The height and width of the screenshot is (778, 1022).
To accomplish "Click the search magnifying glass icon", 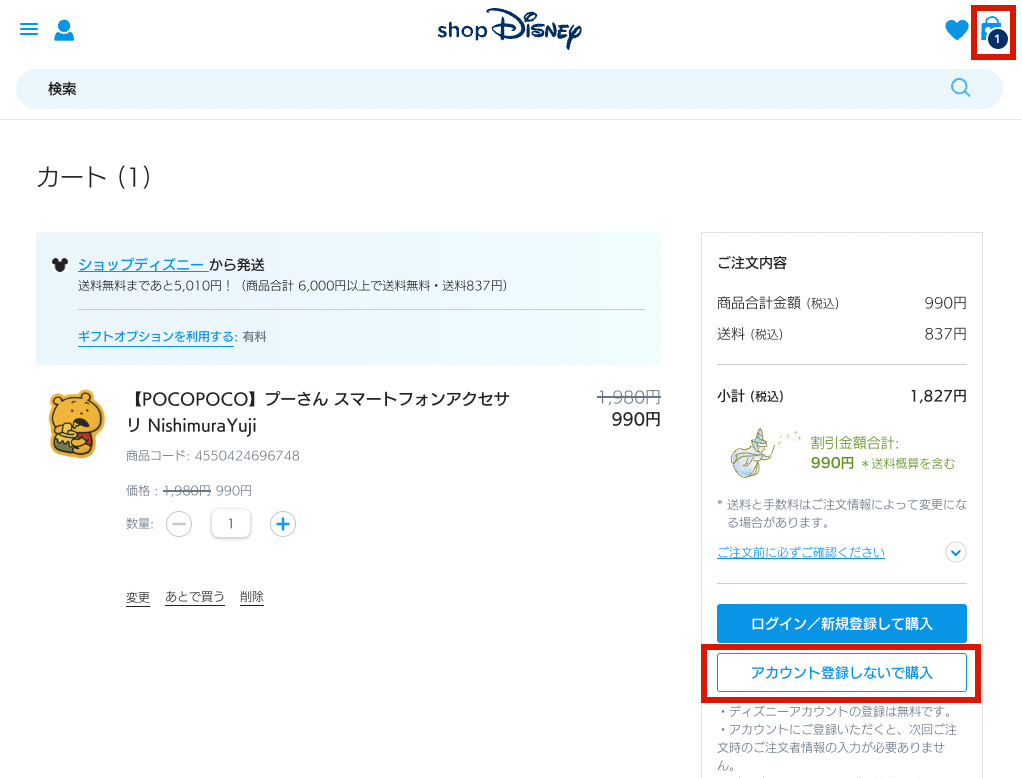I will coord(960,88).
